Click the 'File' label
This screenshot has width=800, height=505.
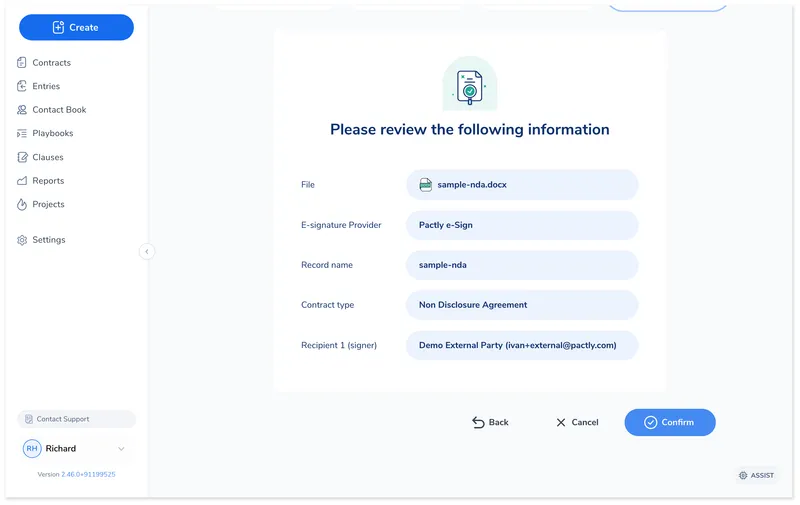308,185
